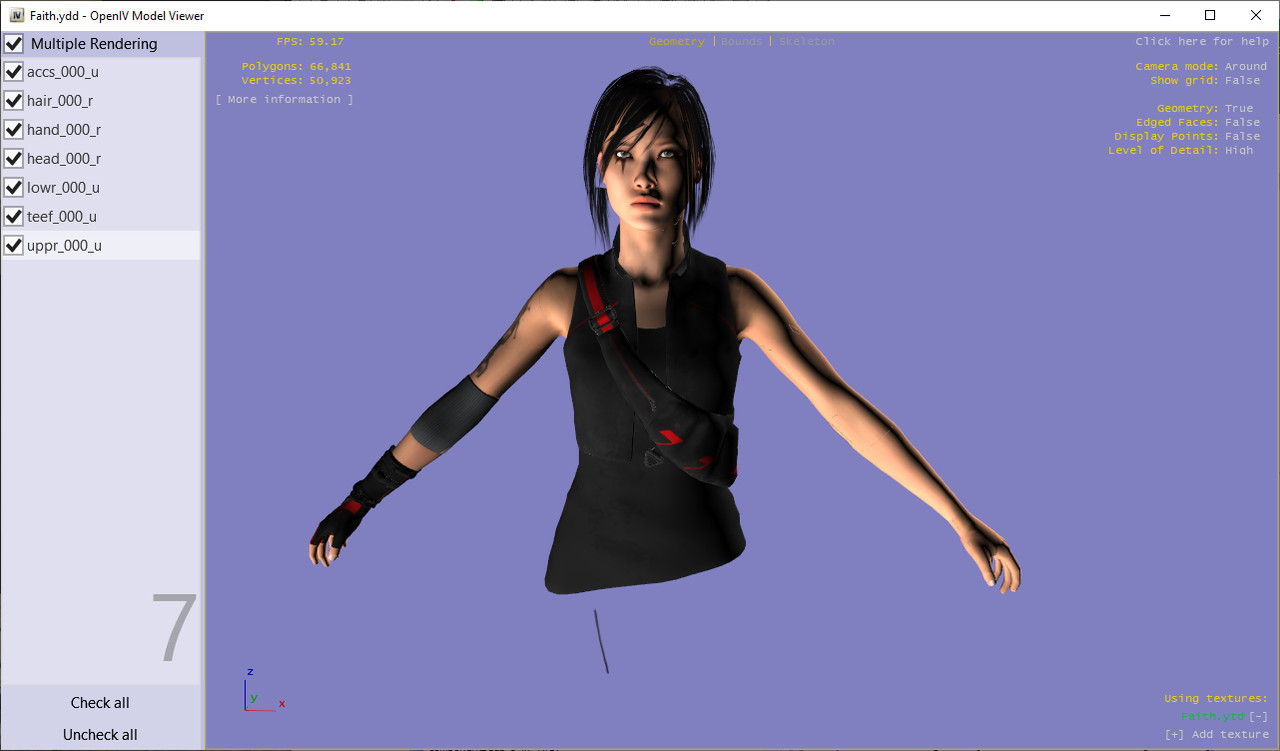Close the OpenIV Model Viewer window

1256,15
